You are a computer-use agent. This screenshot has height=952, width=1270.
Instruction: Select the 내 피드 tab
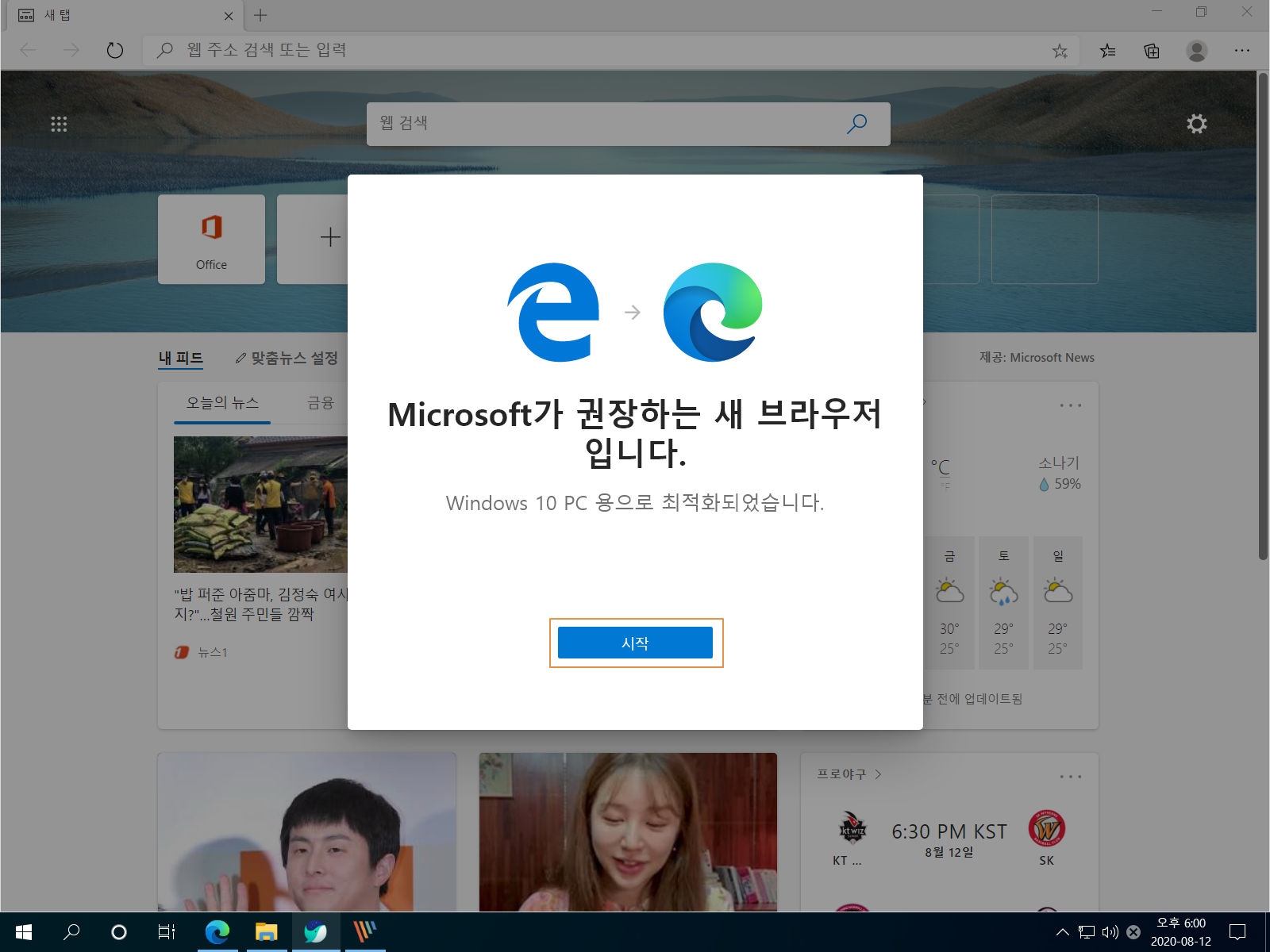click(181, 359)
